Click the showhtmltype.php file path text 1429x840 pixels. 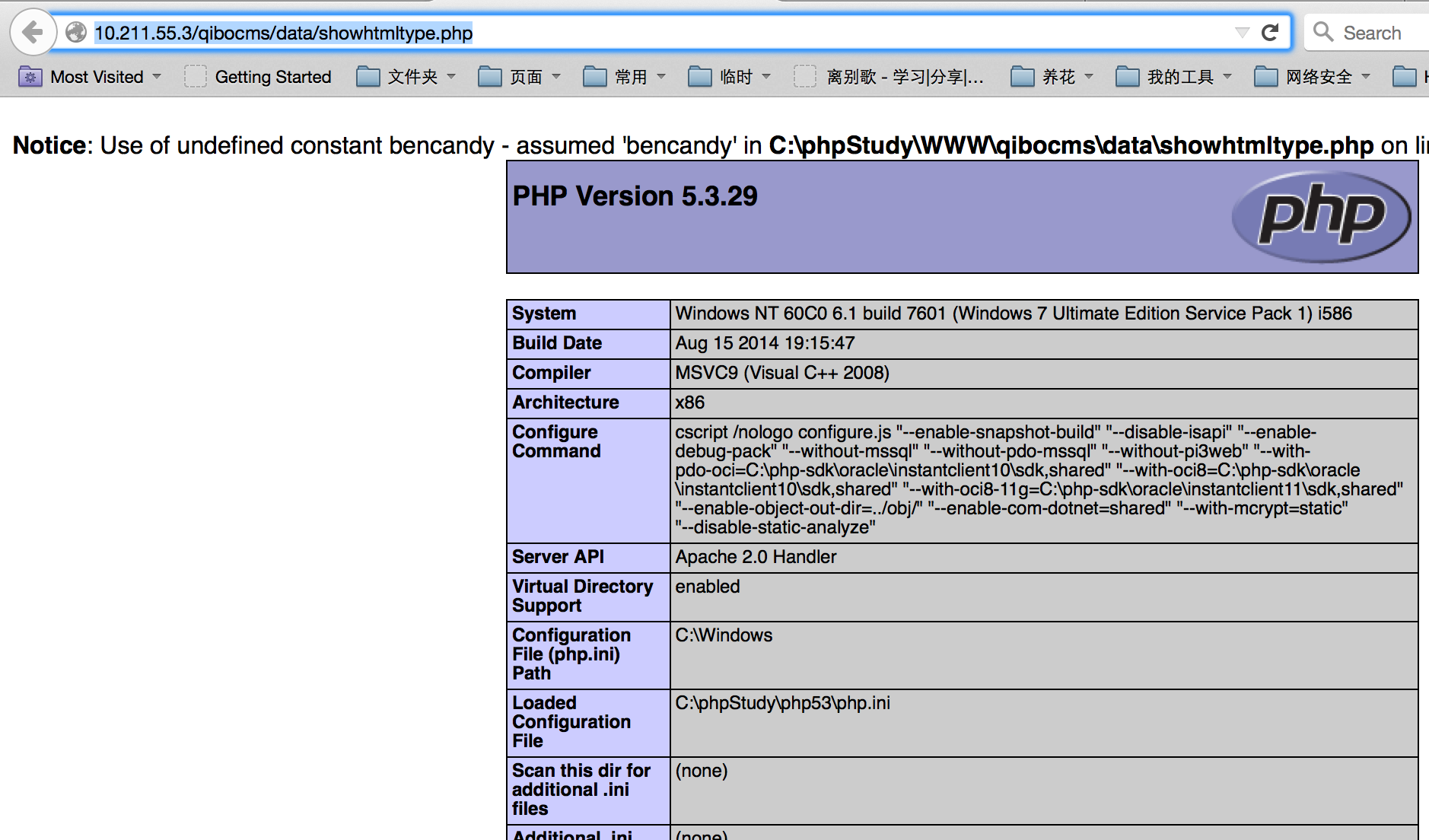click(1071, 145)
